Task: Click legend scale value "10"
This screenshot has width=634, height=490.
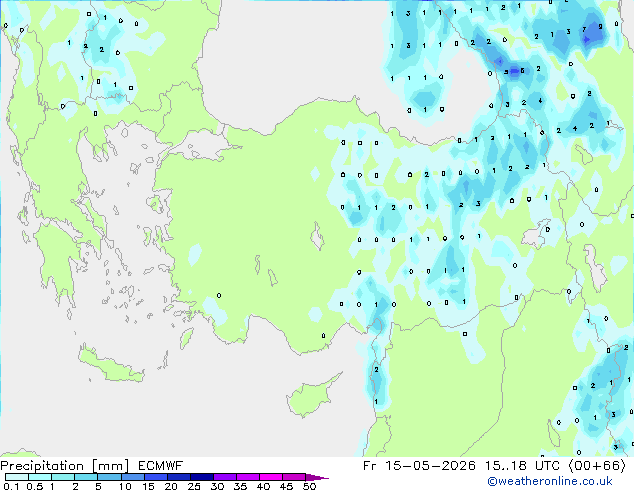Action: pos(125,486)
